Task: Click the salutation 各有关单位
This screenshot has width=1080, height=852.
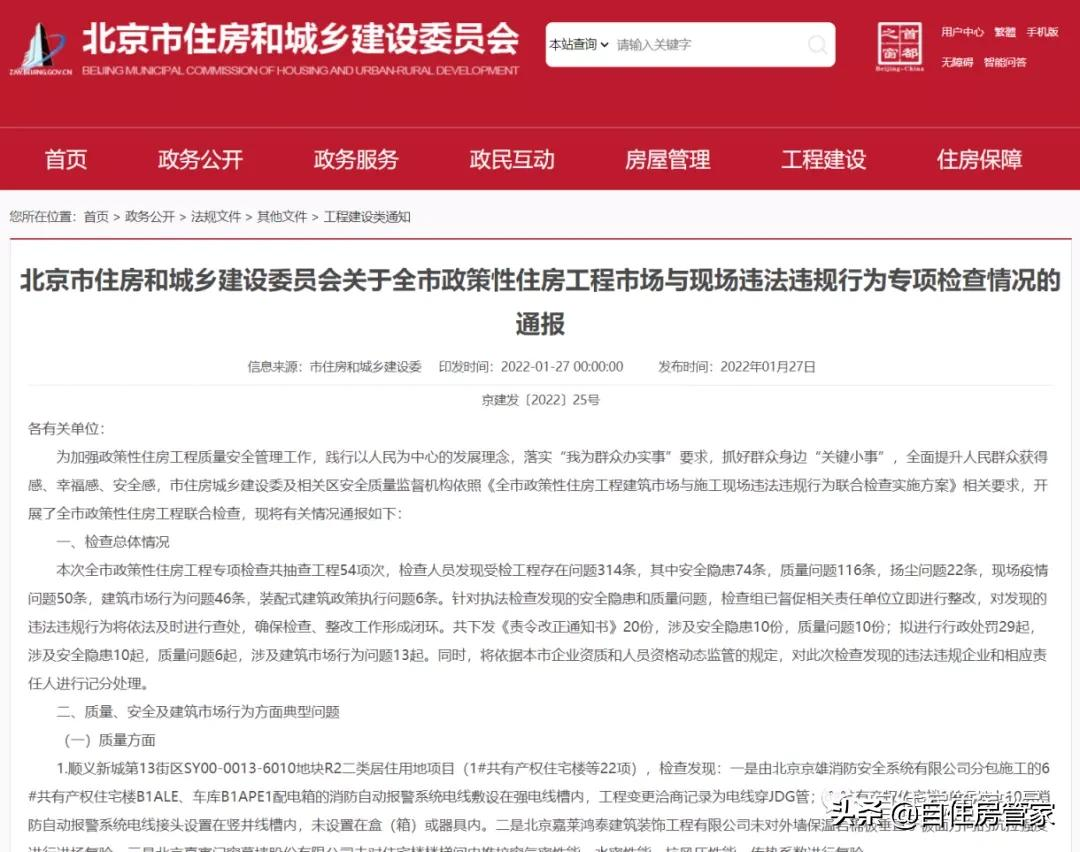Action: (x=66, y=428)
